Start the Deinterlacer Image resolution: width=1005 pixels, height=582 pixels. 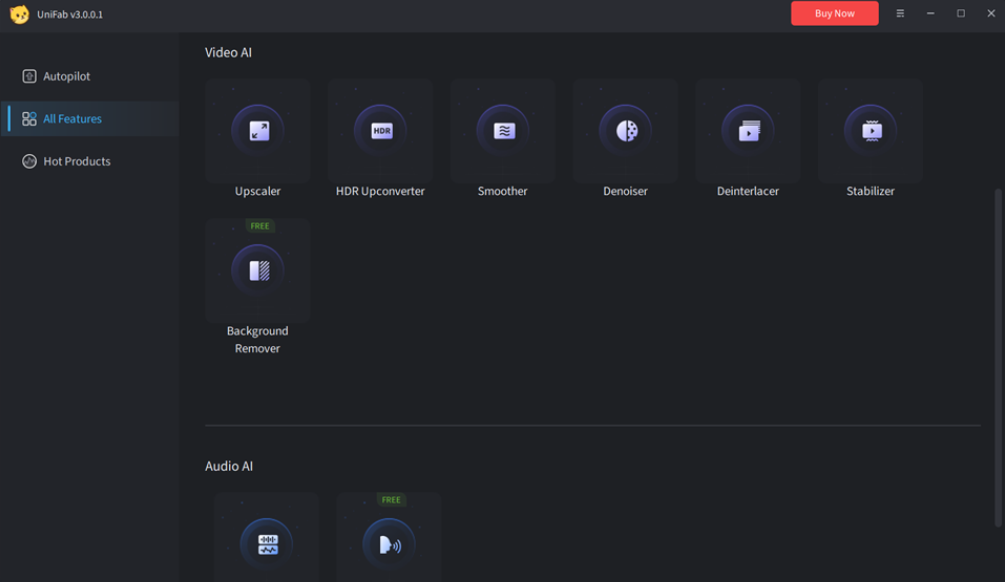pyautogui.click(x=747, y=130)
